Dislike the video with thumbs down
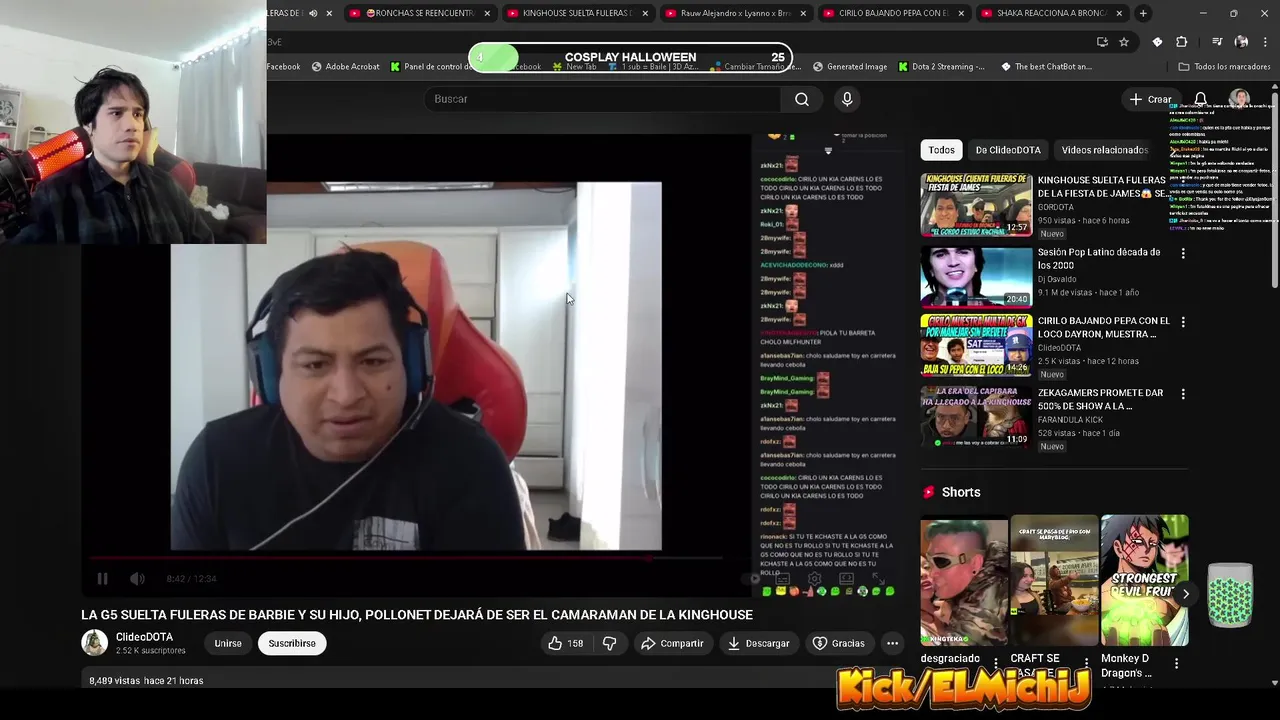Viewport: 1280px width, 720px height. click(609, 643)
